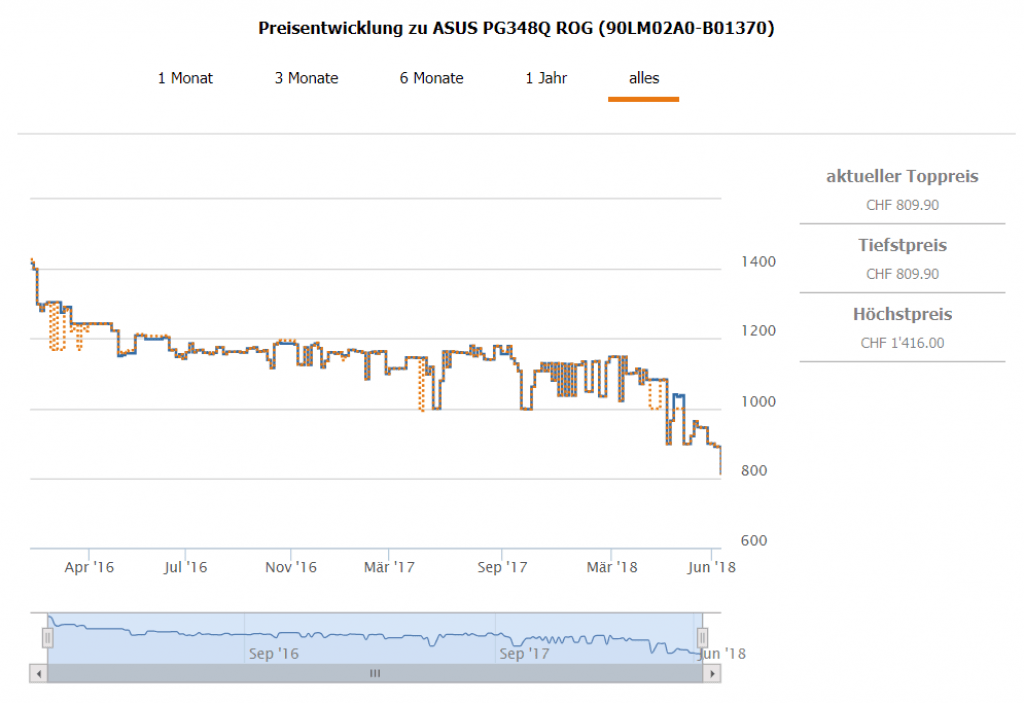
Task: Click the Sep '16 label in navigator
Action: pos(274,654)
